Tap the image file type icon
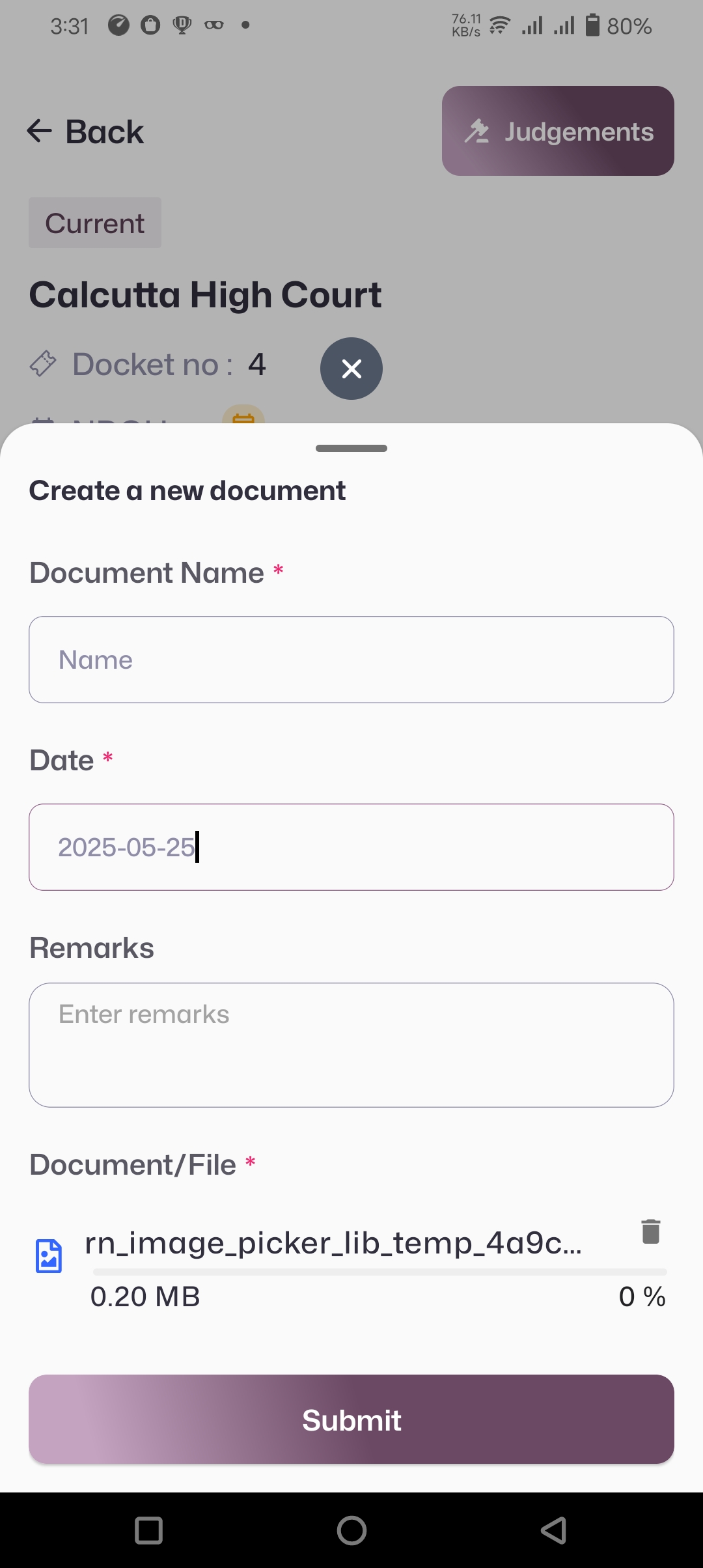 pyautogui.click(x=49, y=1256)
